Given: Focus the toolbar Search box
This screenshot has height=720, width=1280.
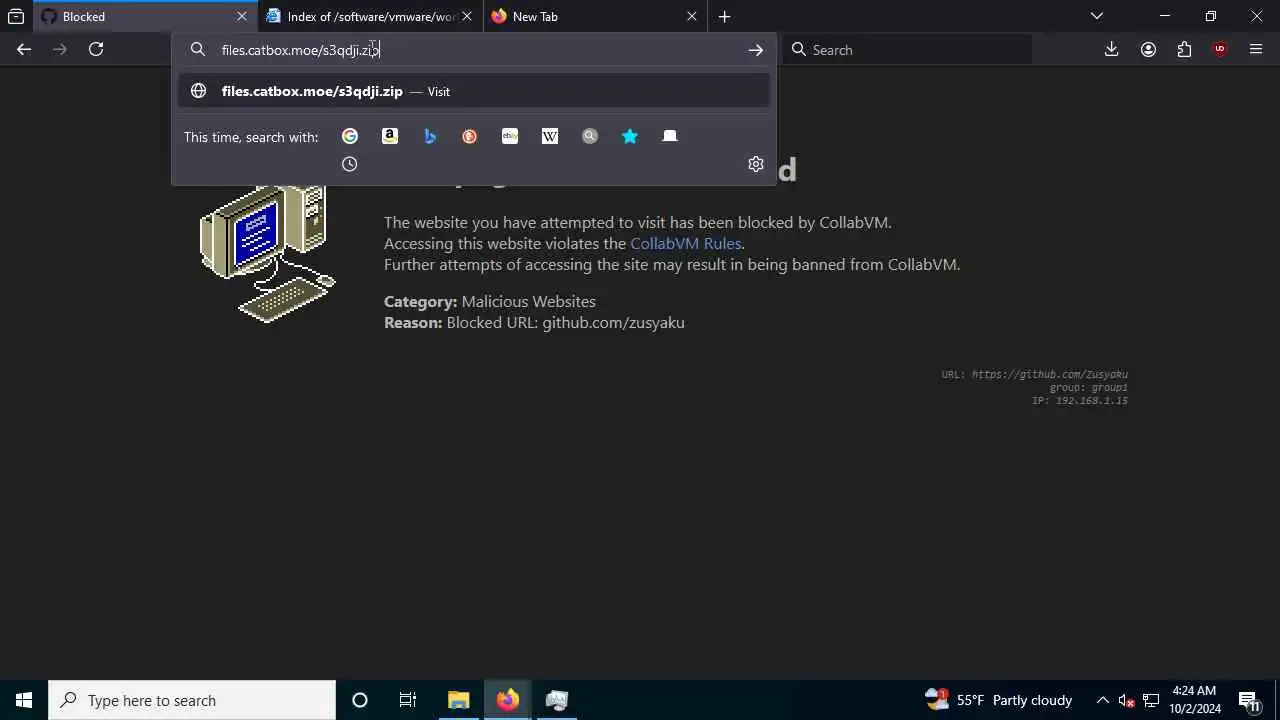Looking at the screenshot, I should tap(908, 49).
